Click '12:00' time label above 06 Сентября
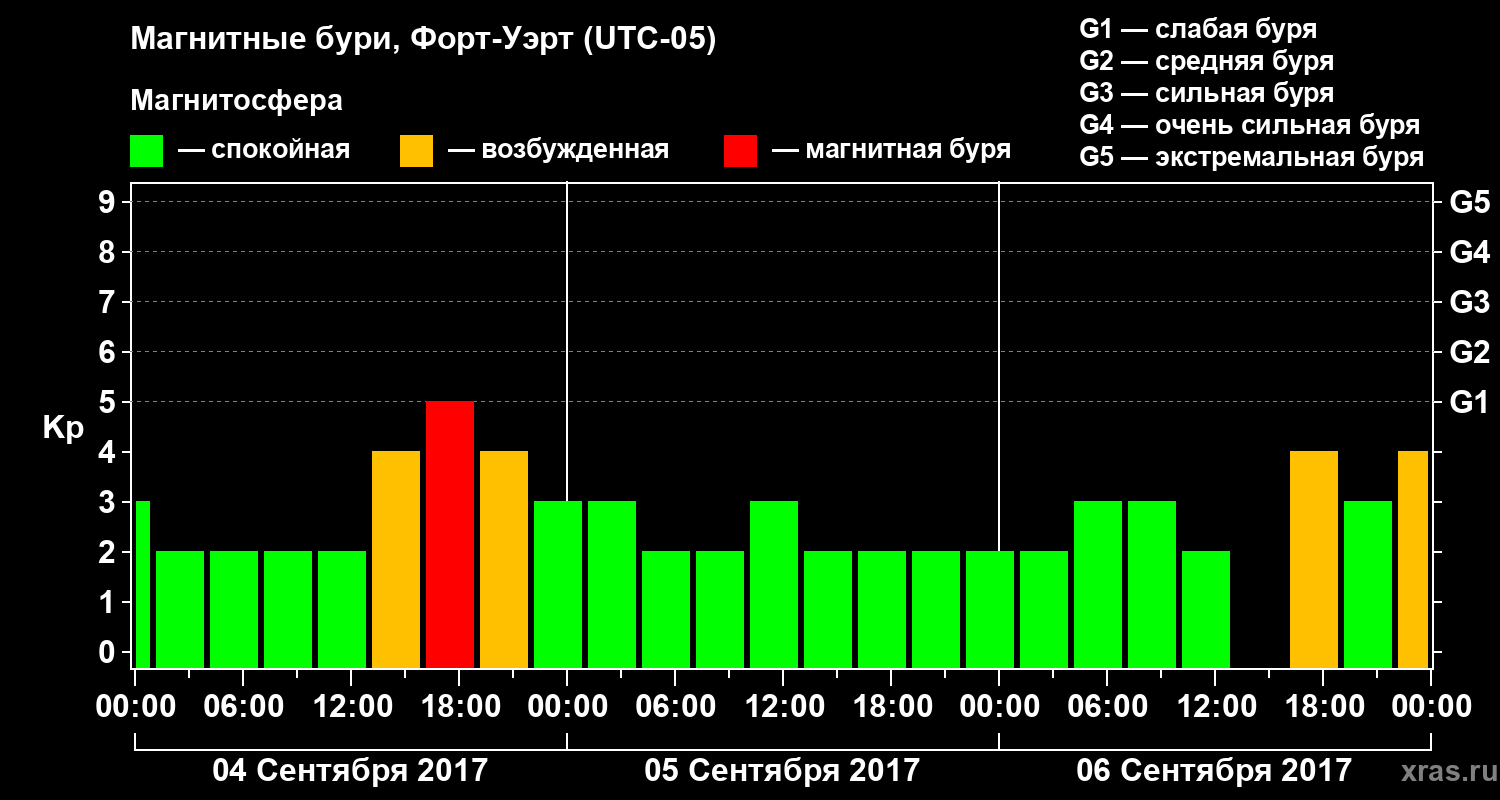1500x800 pixels. [x=1215, y=706]
